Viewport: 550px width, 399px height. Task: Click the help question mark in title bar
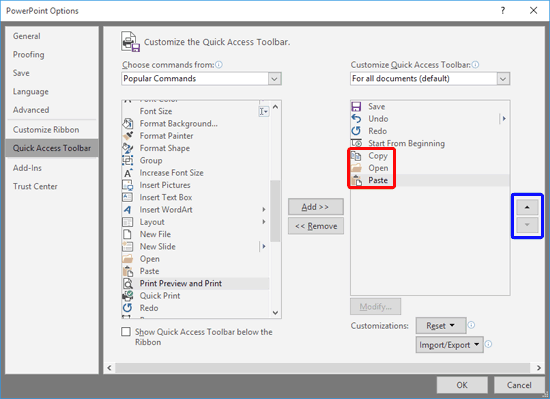(503, 11)
